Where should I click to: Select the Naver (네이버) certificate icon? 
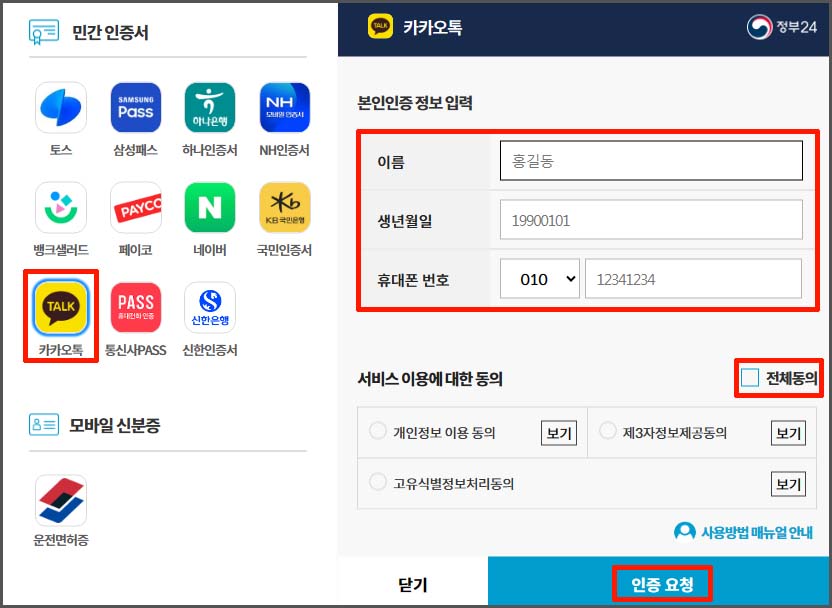pos(210,207)
